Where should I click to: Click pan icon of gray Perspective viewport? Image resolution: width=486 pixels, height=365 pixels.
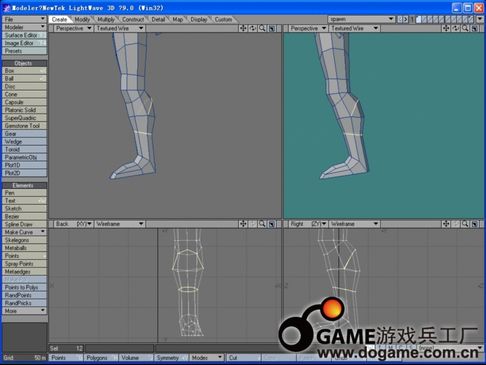[243, 28]
